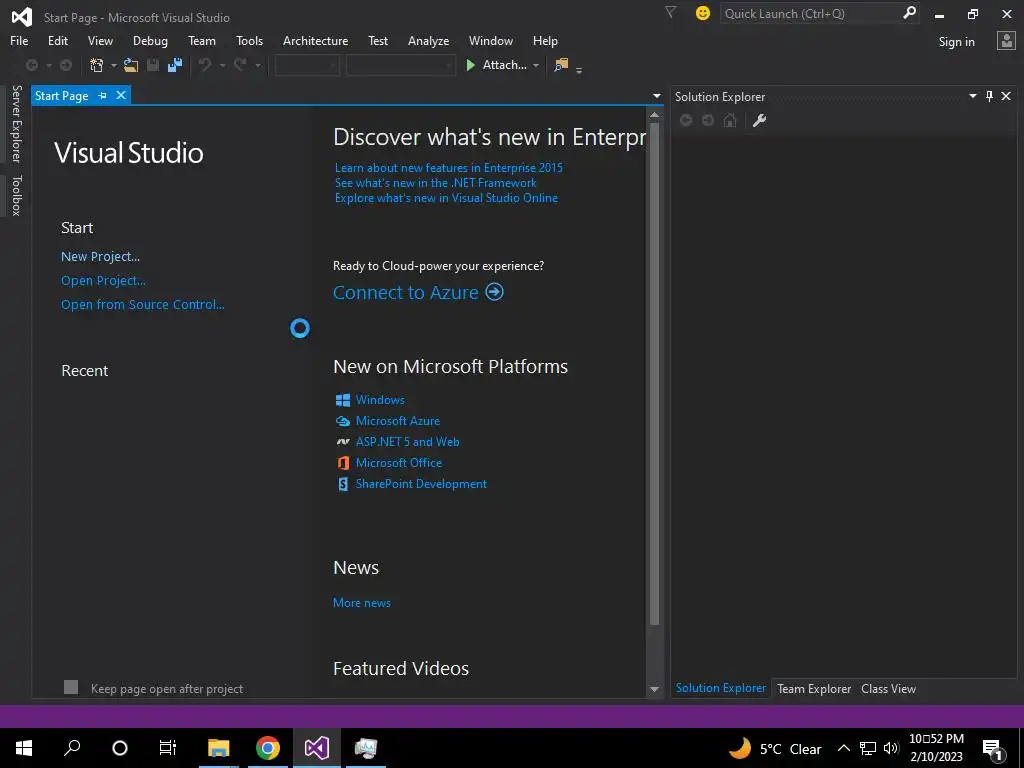The image size is (1024, 768).
Task: Open the Analyze menu
Action: click(x=428, y=40)
